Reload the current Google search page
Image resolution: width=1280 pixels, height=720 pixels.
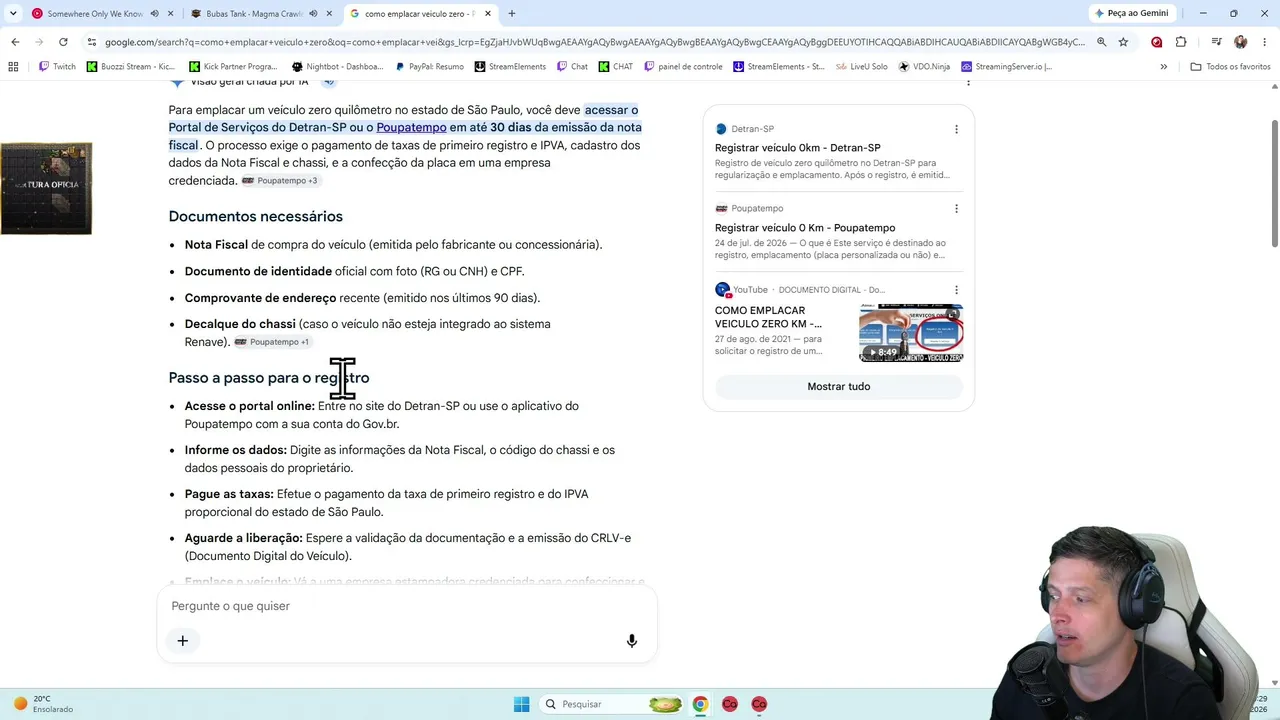pyautogui.click(x=63, y=42)
